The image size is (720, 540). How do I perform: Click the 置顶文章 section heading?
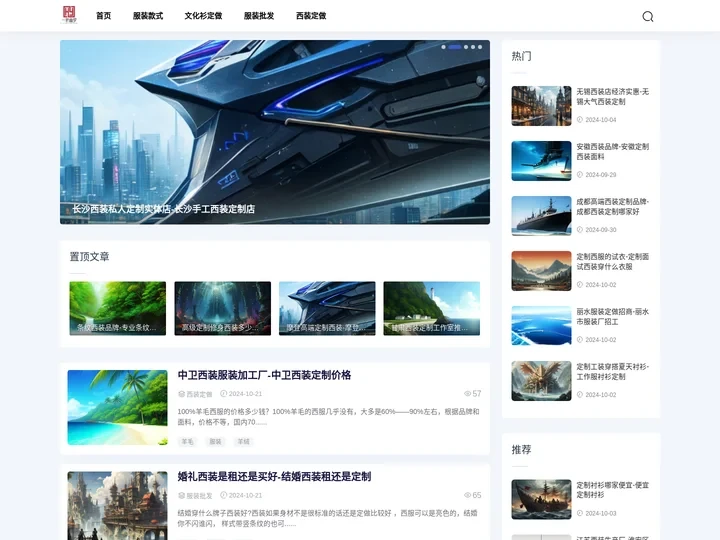(89, 257)
